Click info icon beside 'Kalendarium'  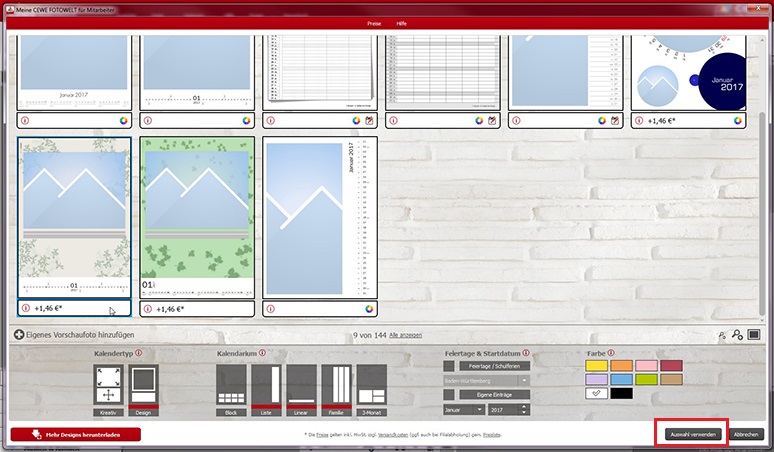pos(262,353)
